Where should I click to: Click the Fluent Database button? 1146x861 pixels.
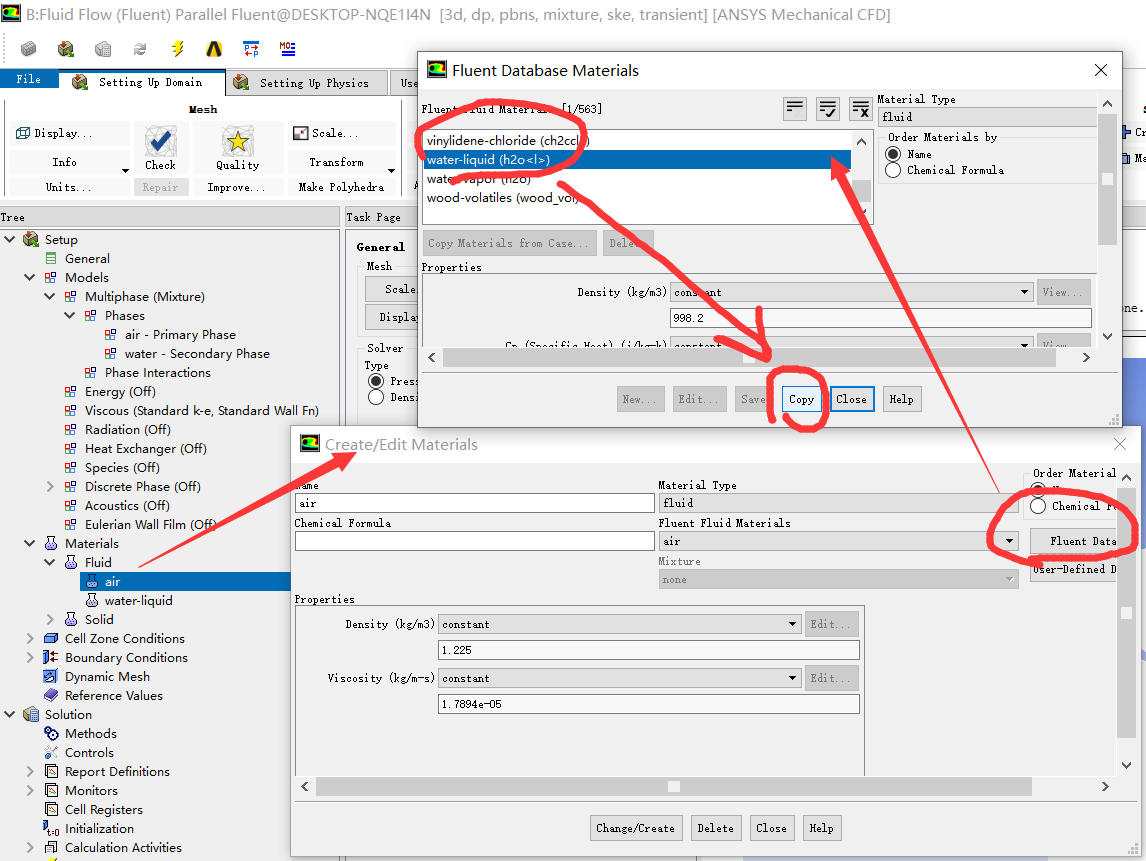coord(1074,541)
